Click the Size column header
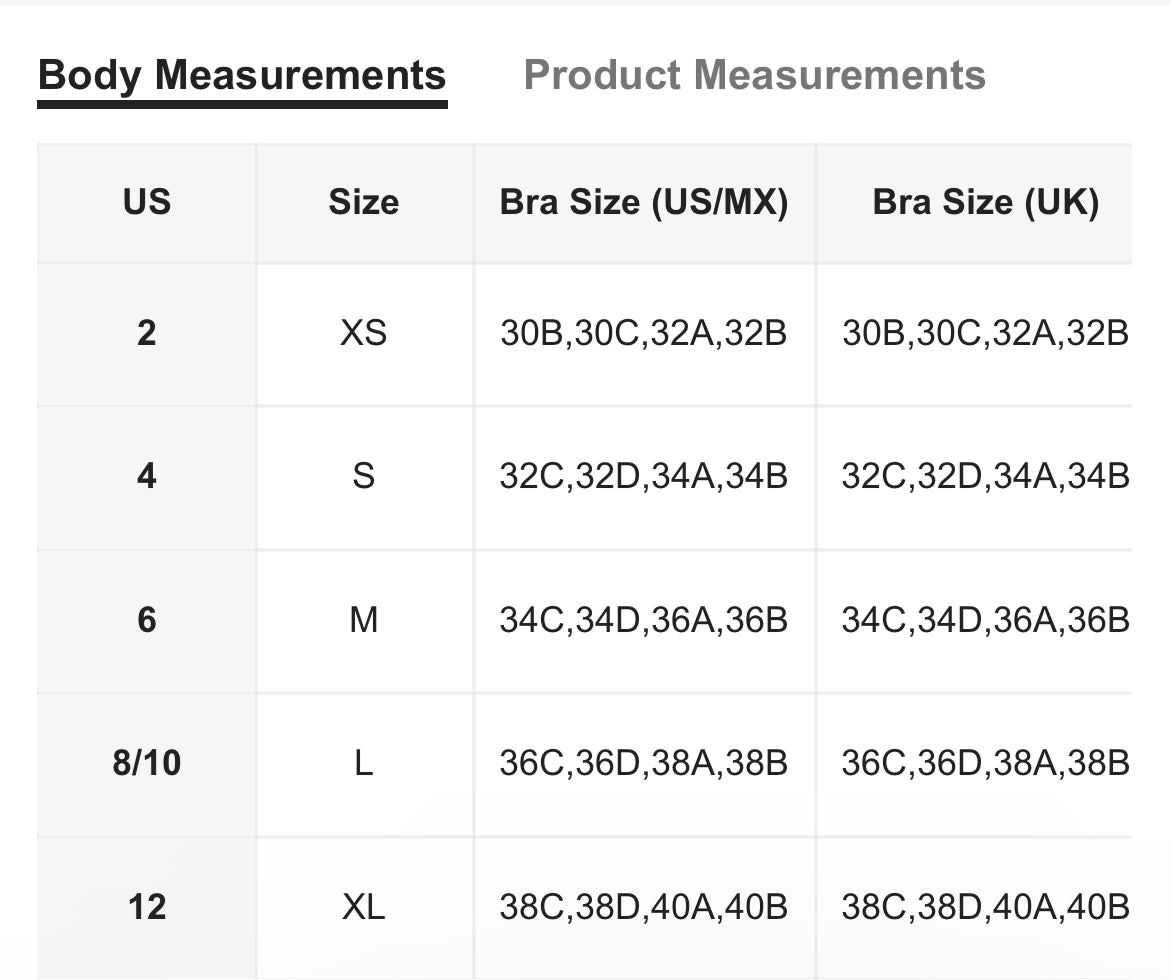The width and height of the screenshot is (1170, 980). tap(364, 203)
